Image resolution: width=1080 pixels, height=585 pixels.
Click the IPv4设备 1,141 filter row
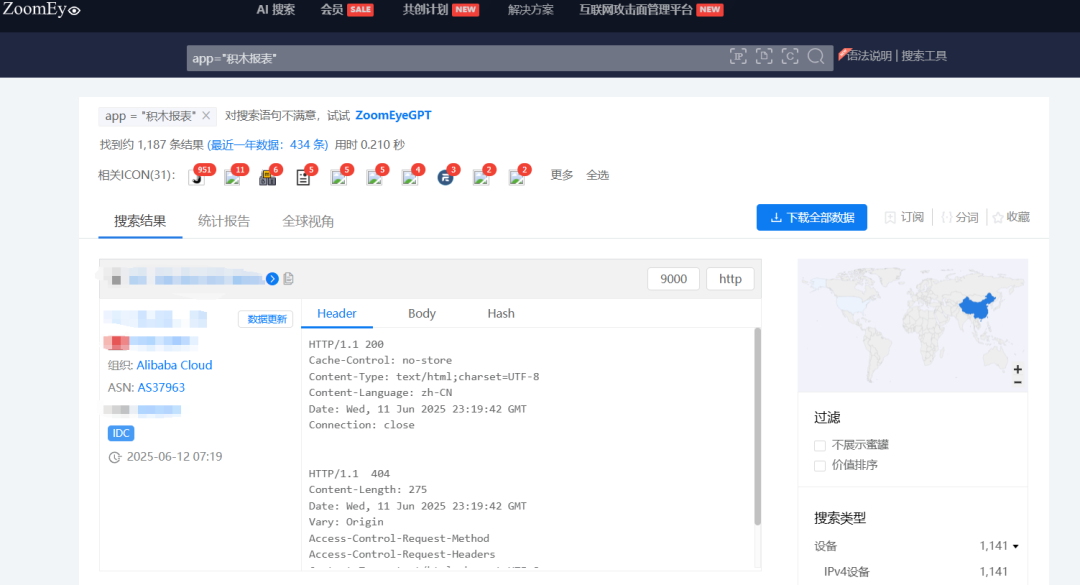pos(916,572)
